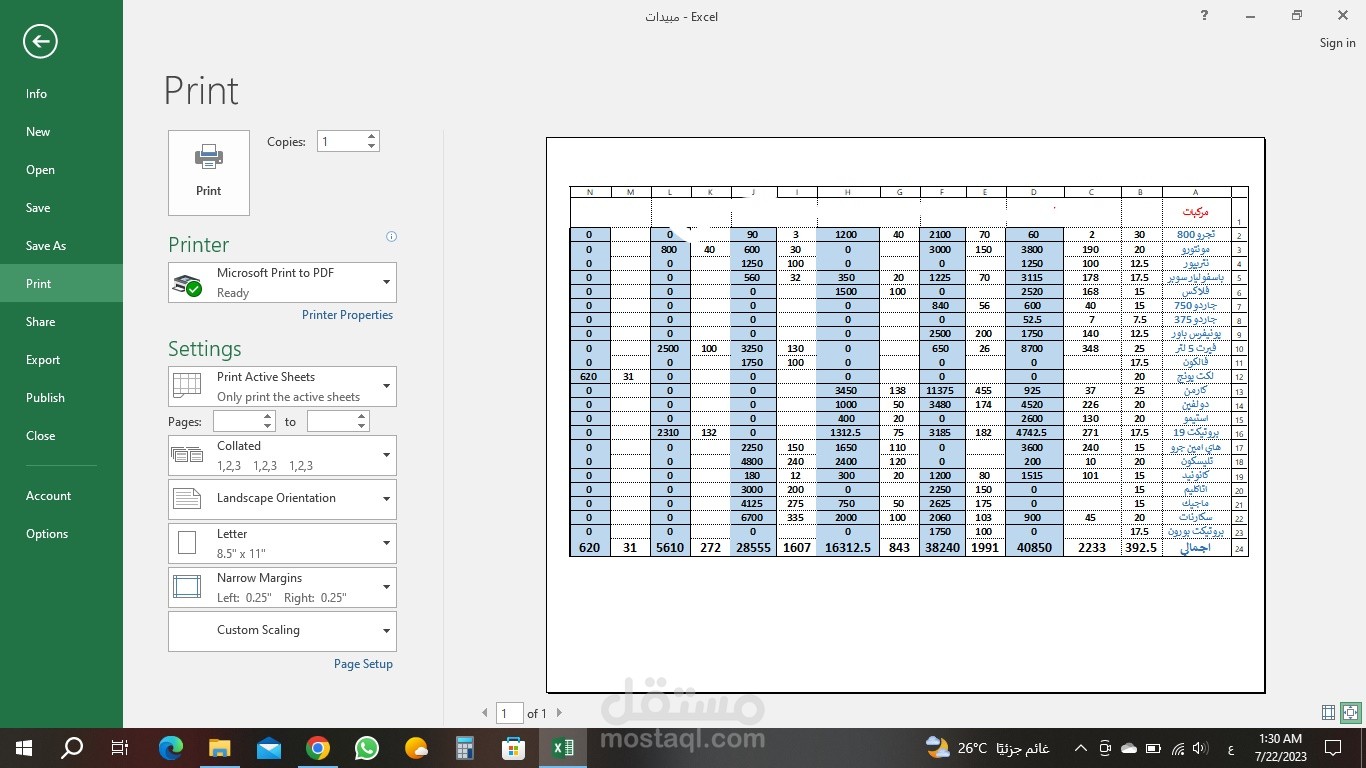
Task: Go to next preview page arrow
Action: pyautogui.click(x=559, y=713)
